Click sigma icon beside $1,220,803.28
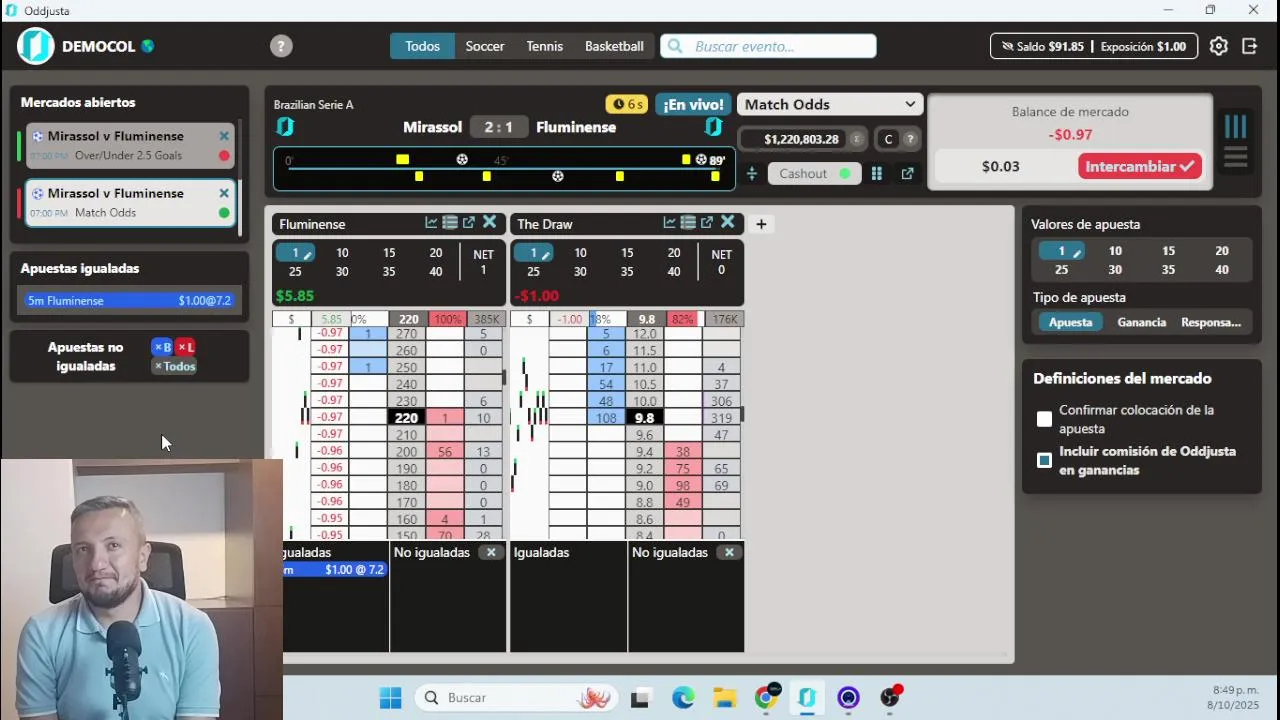Image resolution: width=1280 pixels, height=720 pixels. [x=857, y=139]
